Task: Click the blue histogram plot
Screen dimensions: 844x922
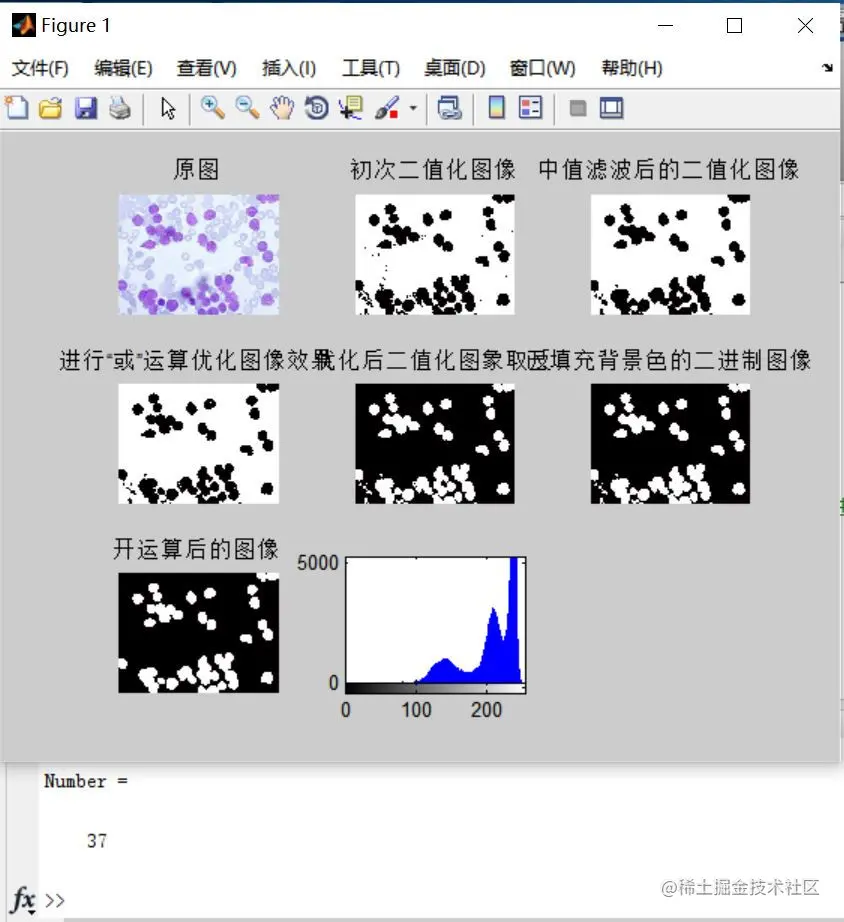Action: pos(436,620)
